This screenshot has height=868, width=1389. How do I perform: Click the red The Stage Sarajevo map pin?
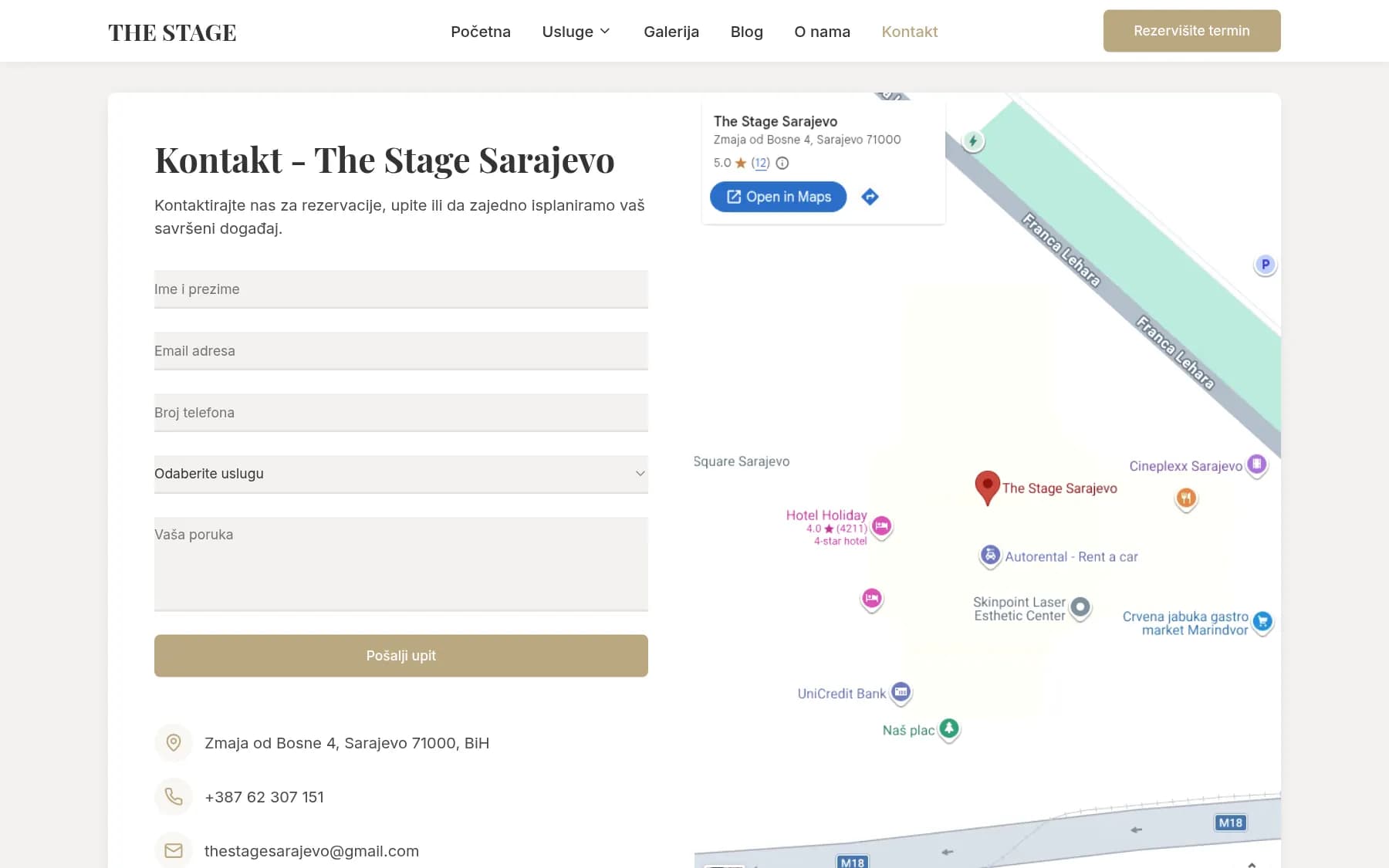(987, 488)
